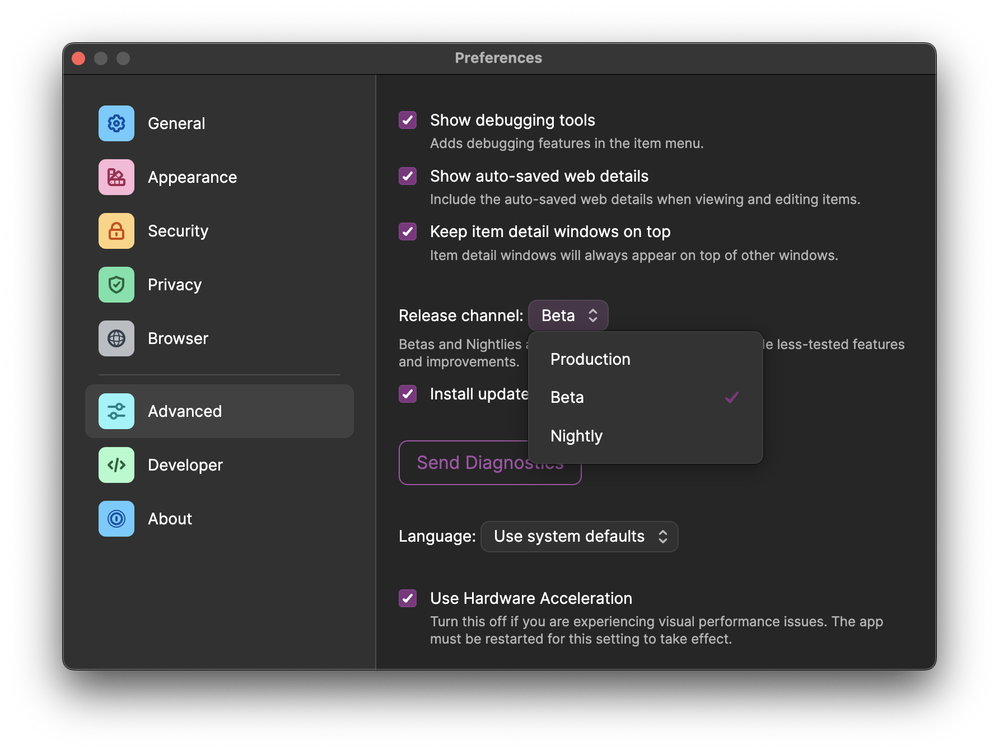The width and height of the screenshot is (999, 753).
Task: Select the Developer section label
Action: click(185, 465)
